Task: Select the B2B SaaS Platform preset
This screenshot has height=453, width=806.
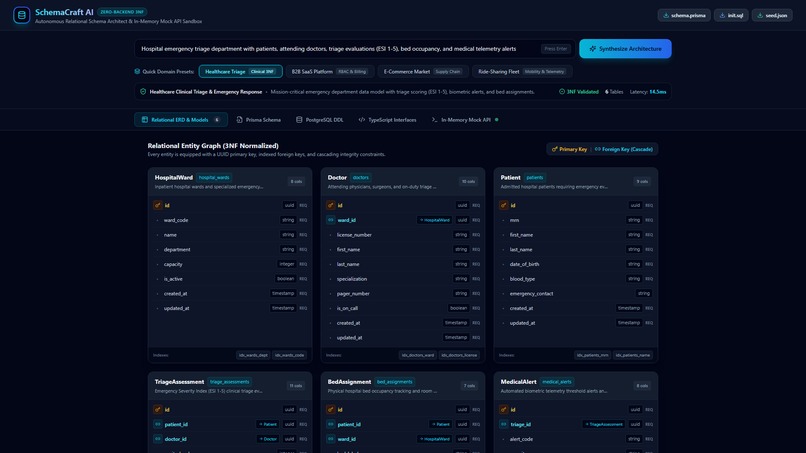Action: coord(329,71)
